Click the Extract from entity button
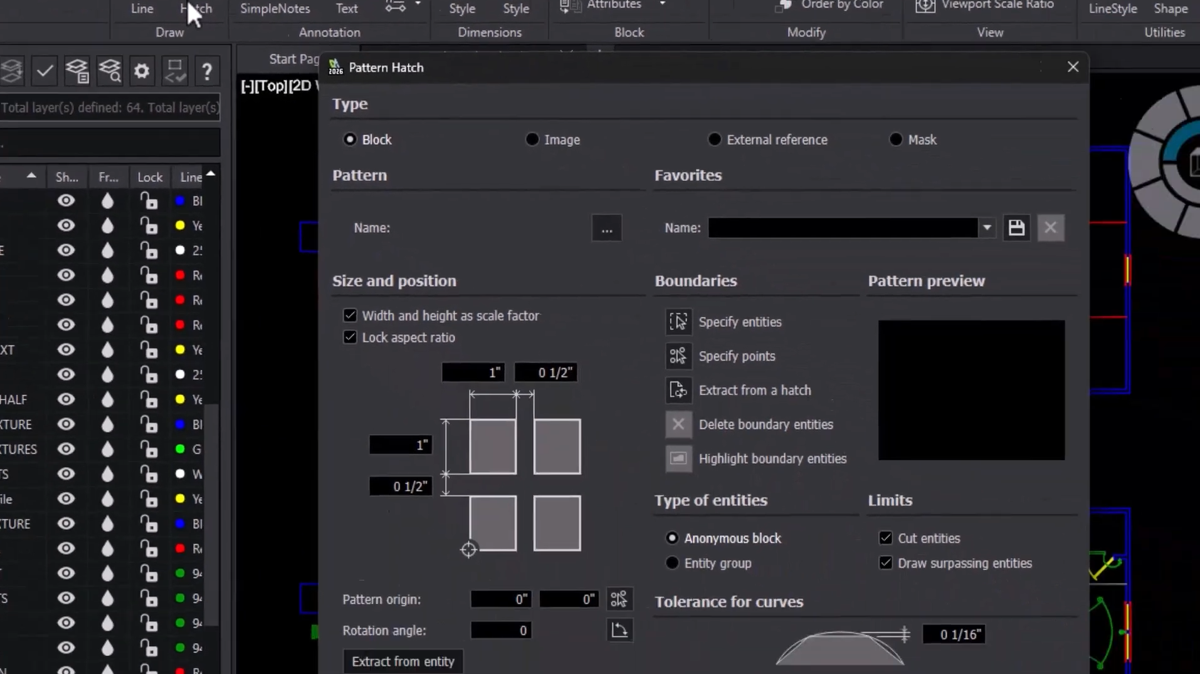 [403, 661]
